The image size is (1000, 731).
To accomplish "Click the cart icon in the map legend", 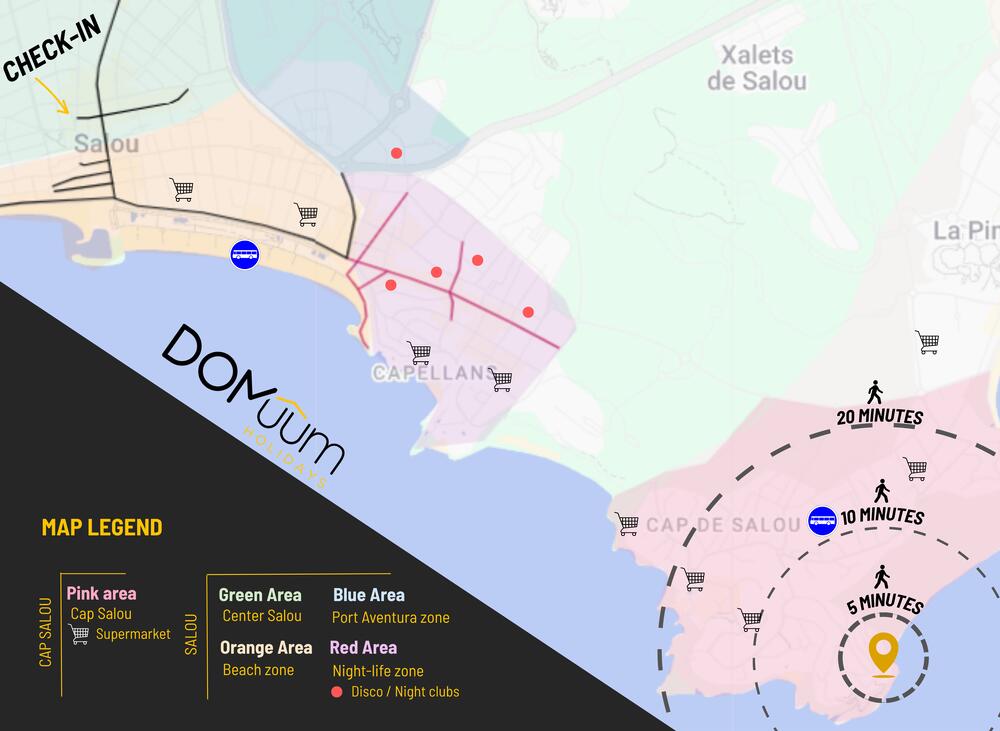I will (79, 634).
